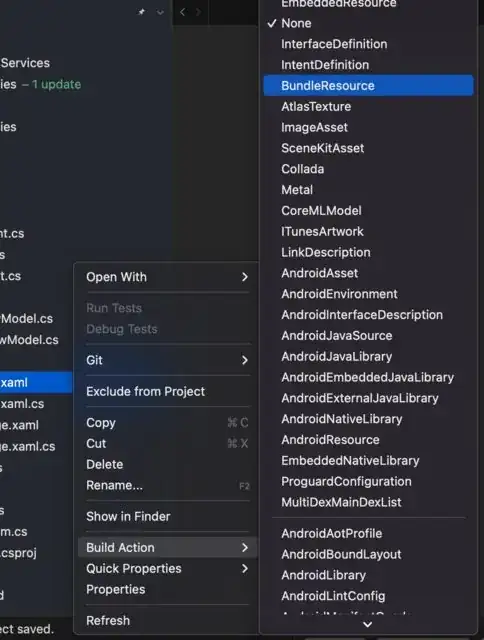Choose AndroidBoundLayout option
The height and width of the screenshot is (640, 484).
(x=368, y=554)
